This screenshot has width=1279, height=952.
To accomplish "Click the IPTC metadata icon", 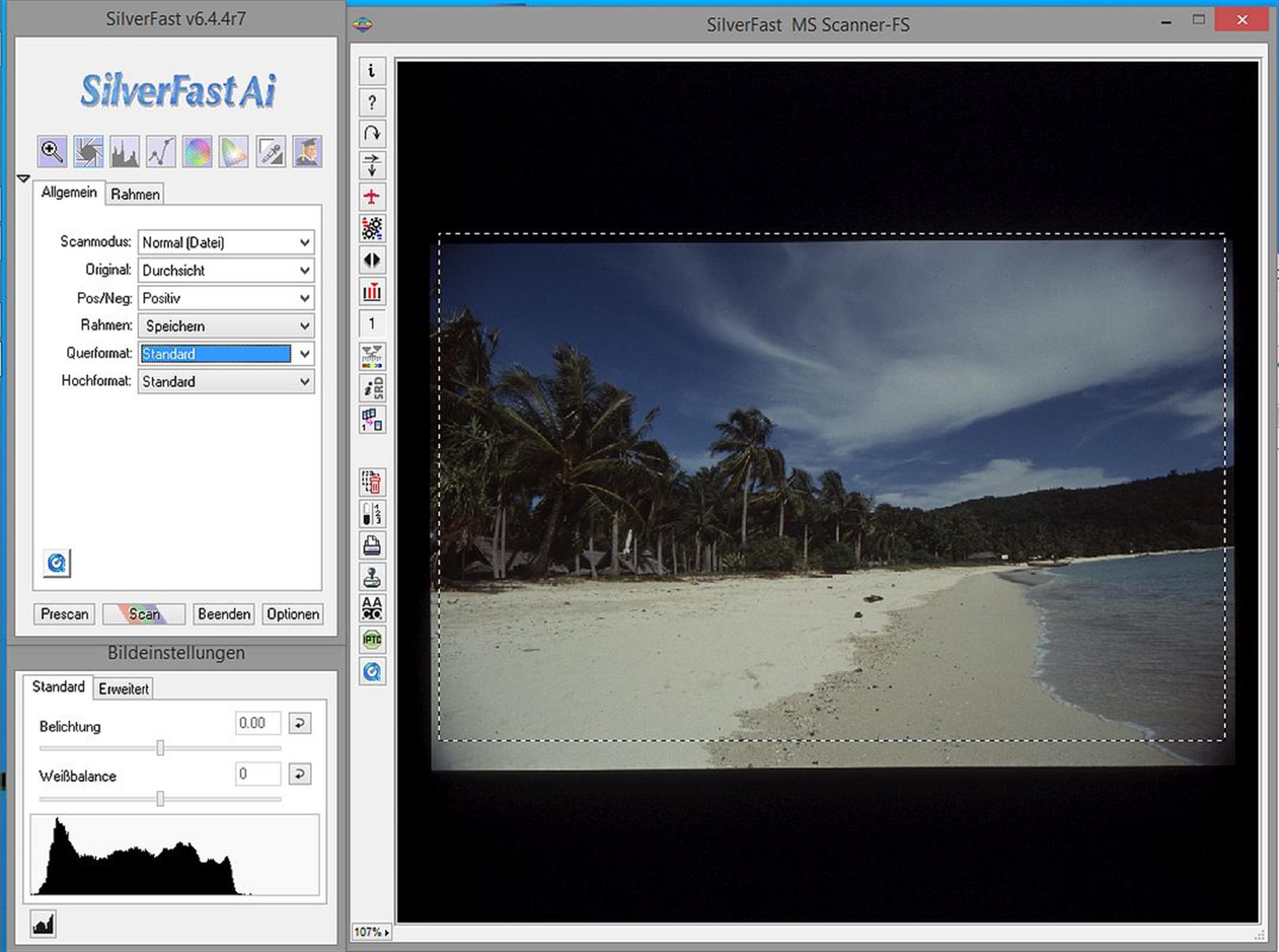I will click(x=372, y=640).
